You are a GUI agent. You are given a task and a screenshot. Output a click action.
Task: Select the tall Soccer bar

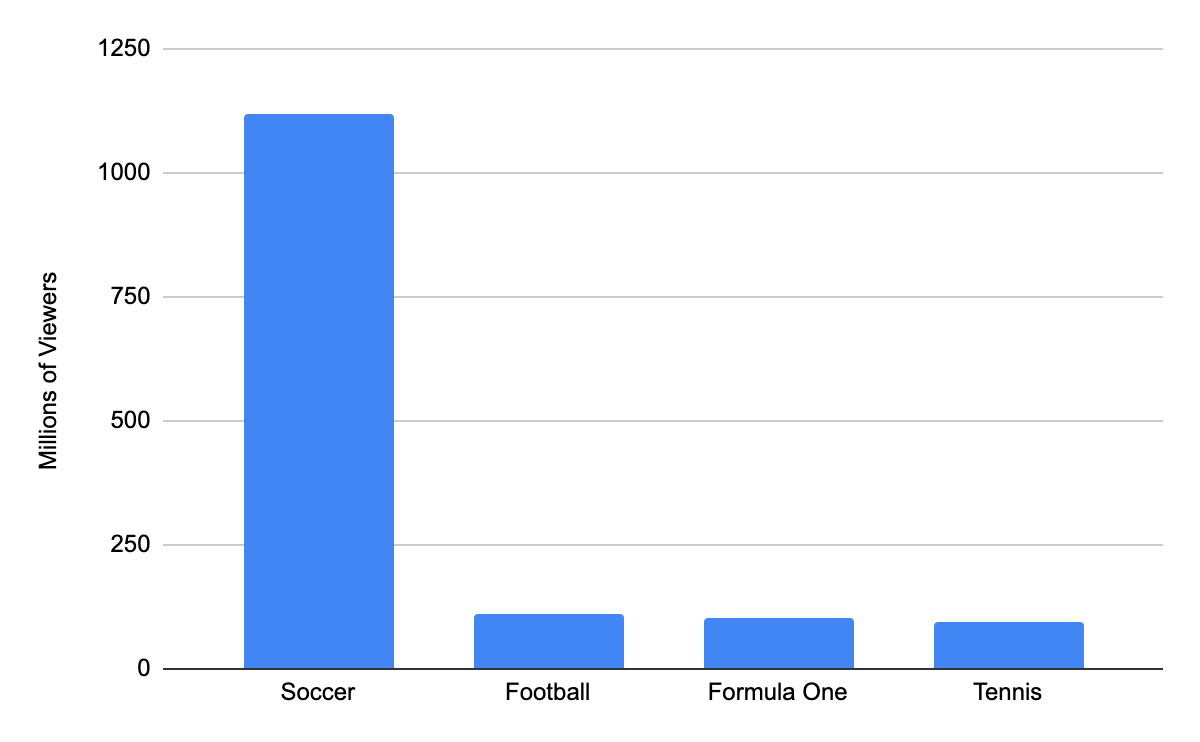click(319, 391)
